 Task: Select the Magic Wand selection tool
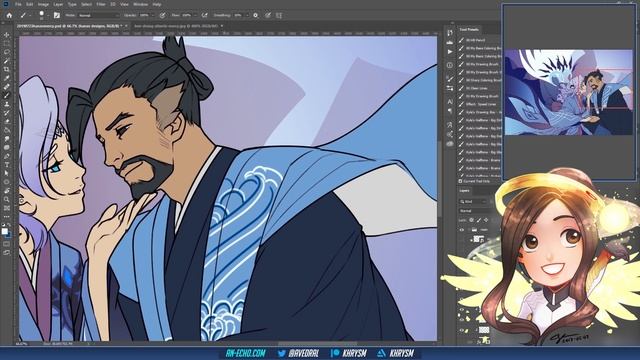click(x=7, y=61)
